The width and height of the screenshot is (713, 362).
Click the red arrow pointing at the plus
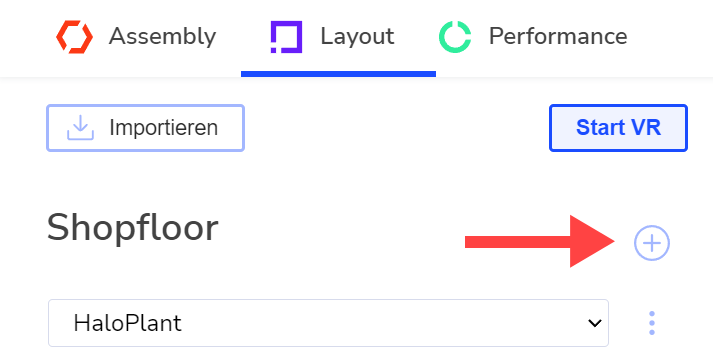(x=540, y=241)
